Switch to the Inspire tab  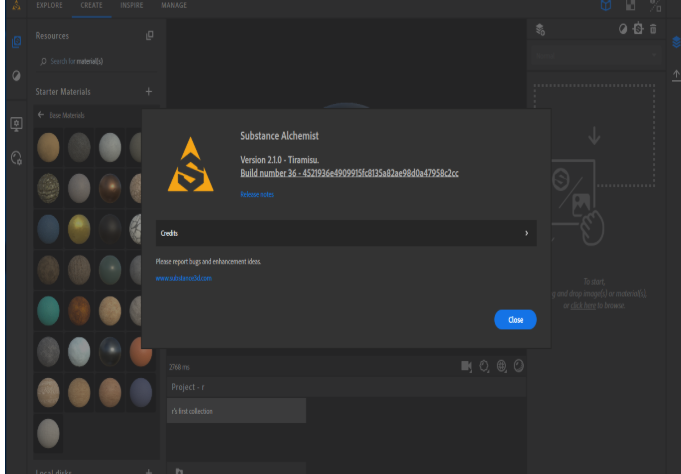click(132, 6)
